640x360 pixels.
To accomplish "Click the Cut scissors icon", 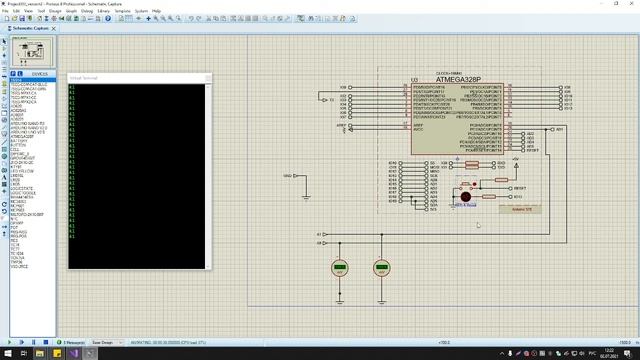I will (209, 19).
